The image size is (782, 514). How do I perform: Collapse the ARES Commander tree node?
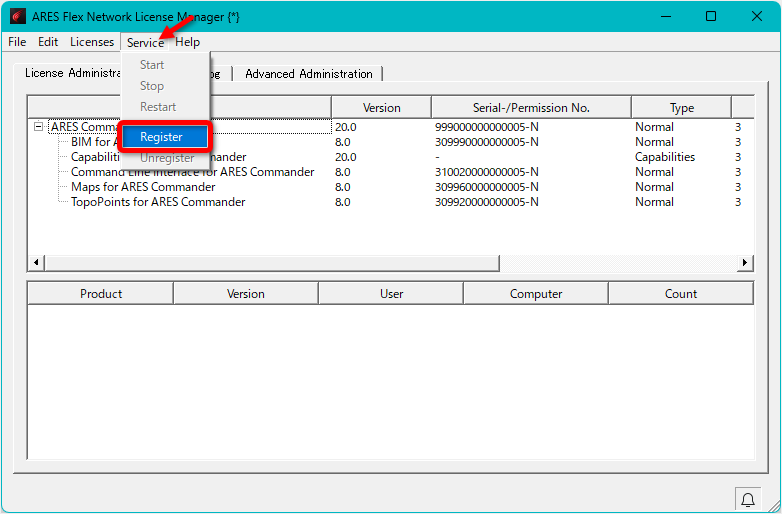(38, 127)
